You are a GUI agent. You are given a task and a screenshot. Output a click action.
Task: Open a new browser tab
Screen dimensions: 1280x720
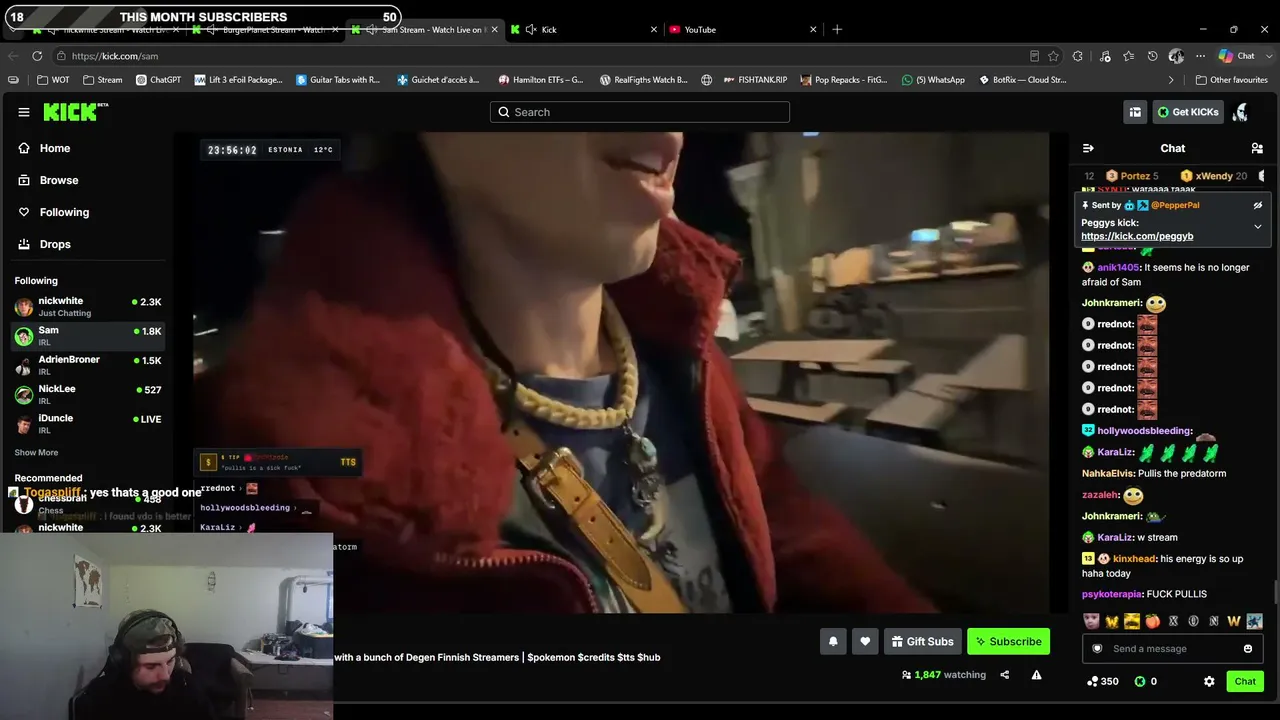[837, 30]
